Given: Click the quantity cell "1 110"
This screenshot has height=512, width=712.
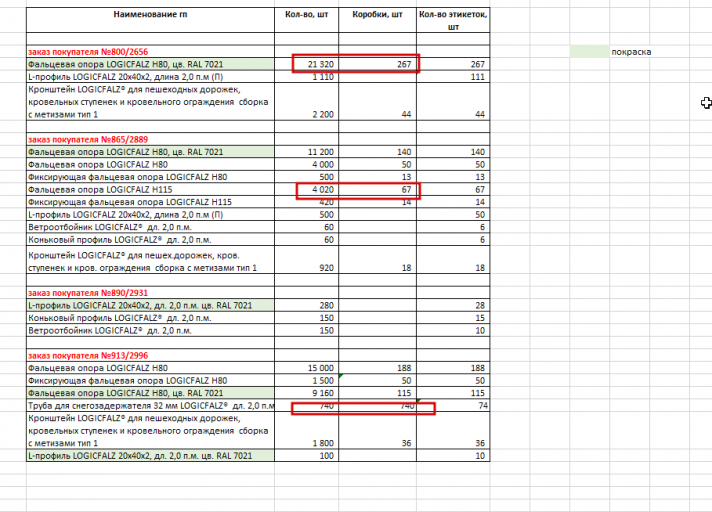Looking at the screenshot, I should pyautogui.click(x=307, y=77).
